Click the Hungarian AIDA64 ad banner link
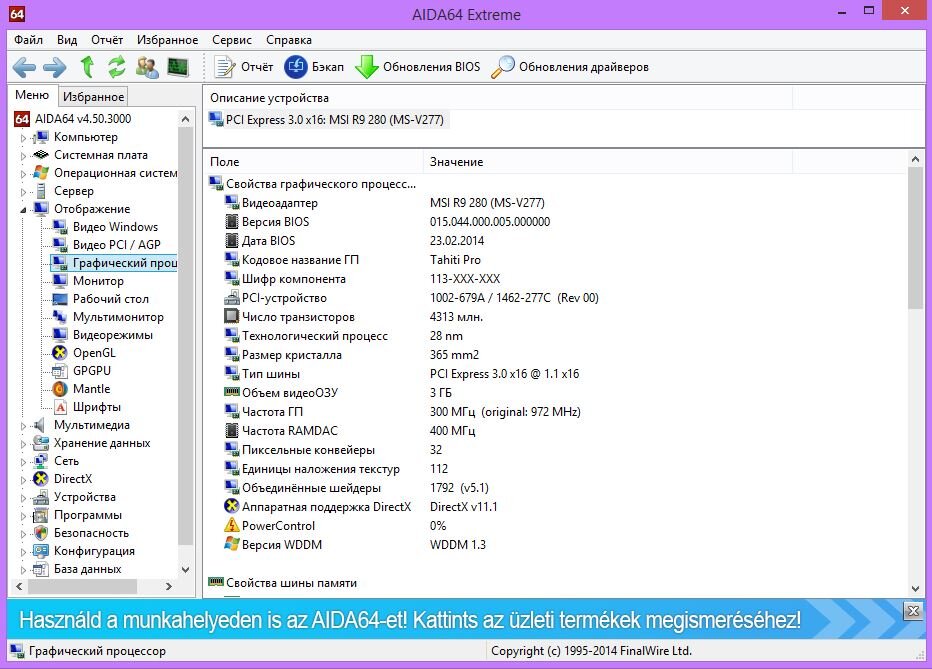Screen dimensions: 932x669 410,620
